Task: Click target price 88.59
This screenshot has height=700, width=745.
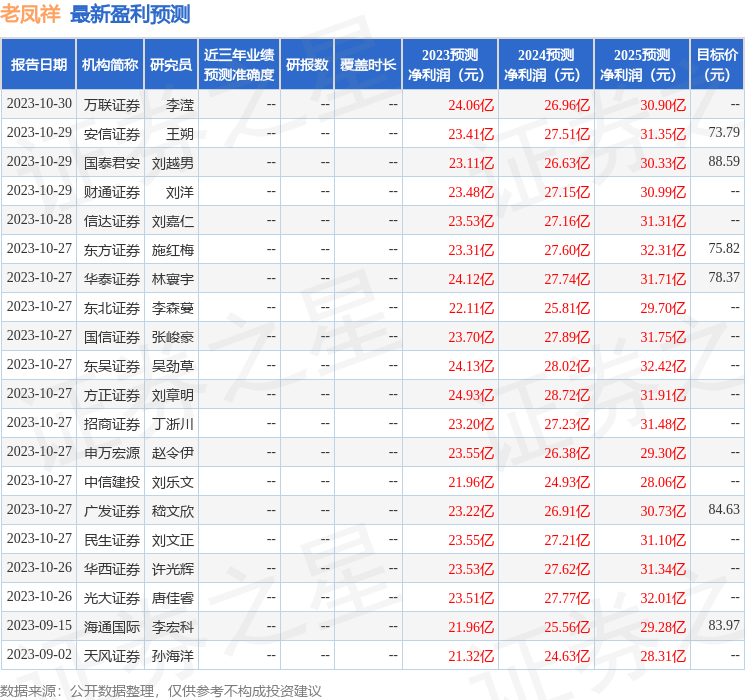Action: point(724,161)
